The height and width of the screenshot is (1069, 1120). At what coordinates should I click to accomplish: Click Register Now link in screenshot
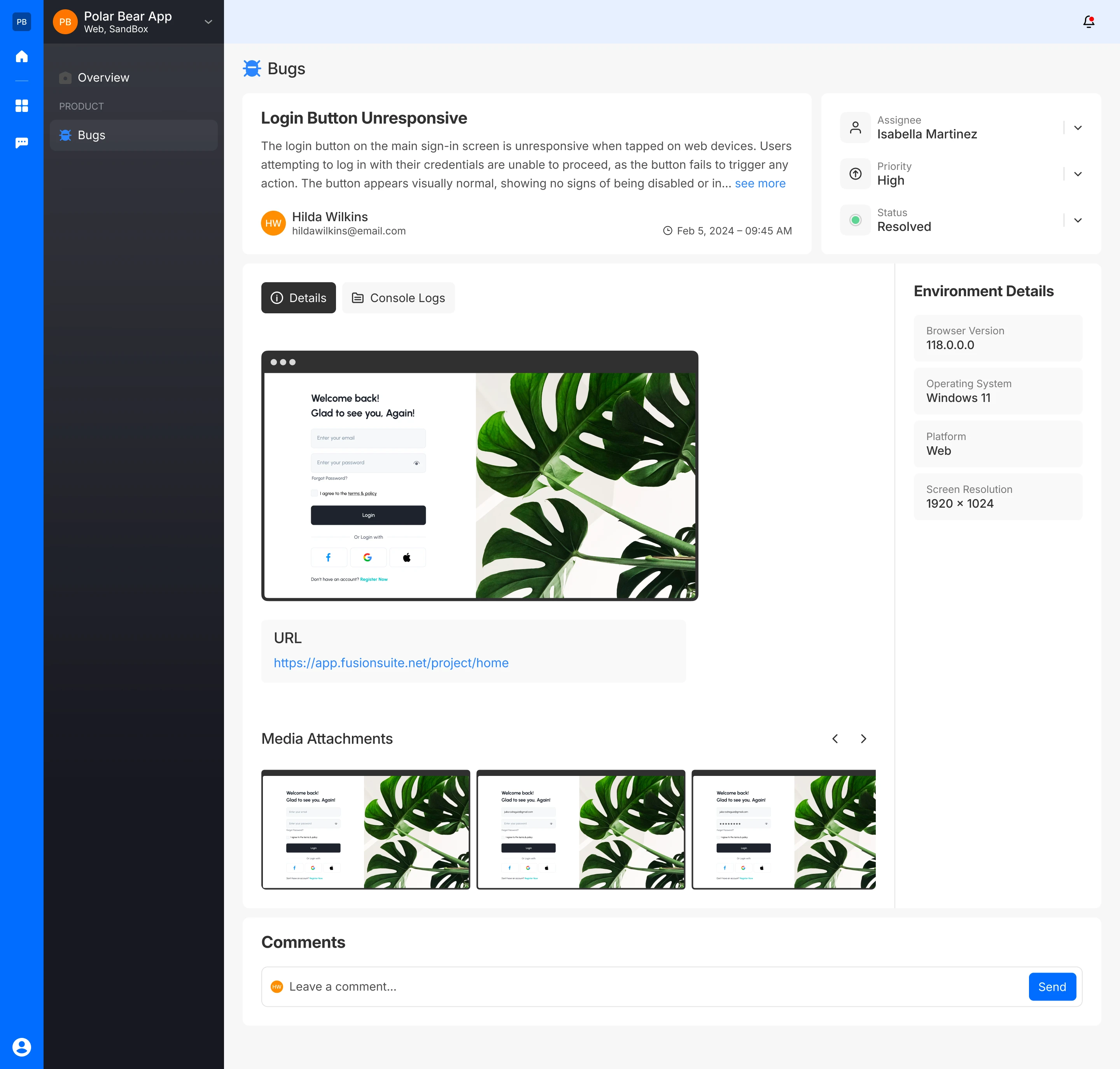(374, 580)
